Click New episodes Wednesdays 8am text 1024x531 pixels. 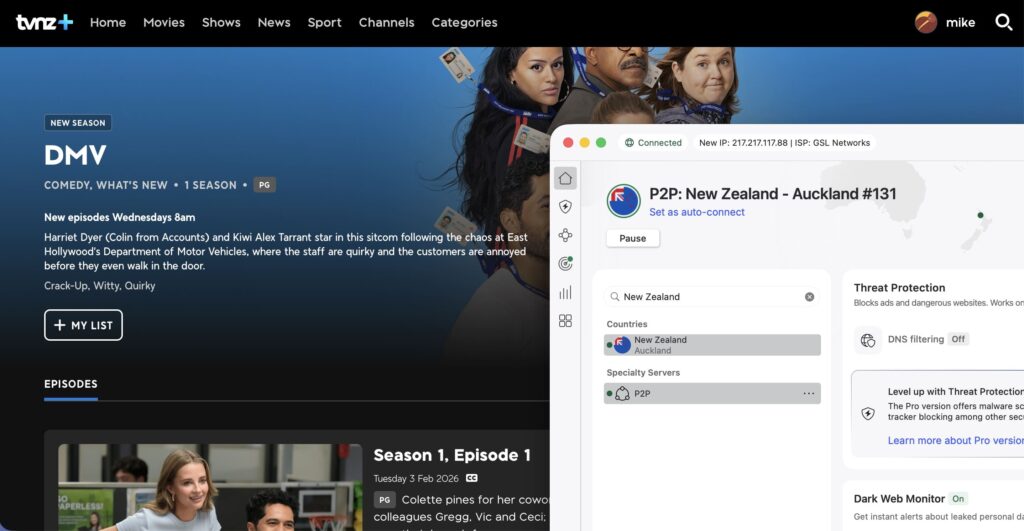tap(120, 217)
